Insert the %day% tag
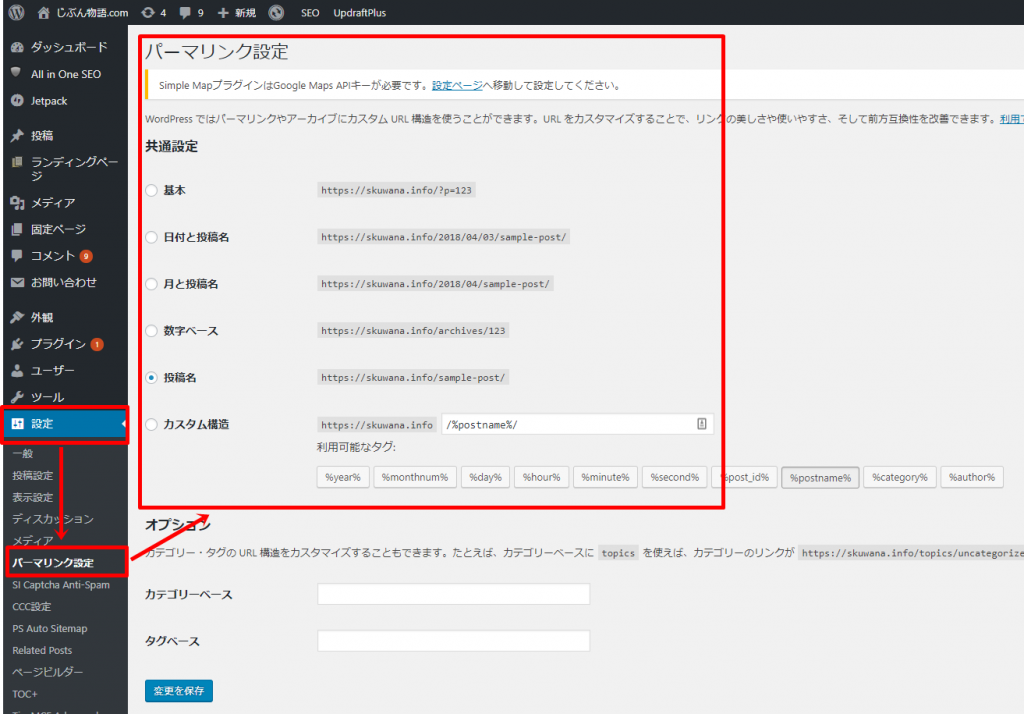This screenshot has width=1024, height=714. 485,478
